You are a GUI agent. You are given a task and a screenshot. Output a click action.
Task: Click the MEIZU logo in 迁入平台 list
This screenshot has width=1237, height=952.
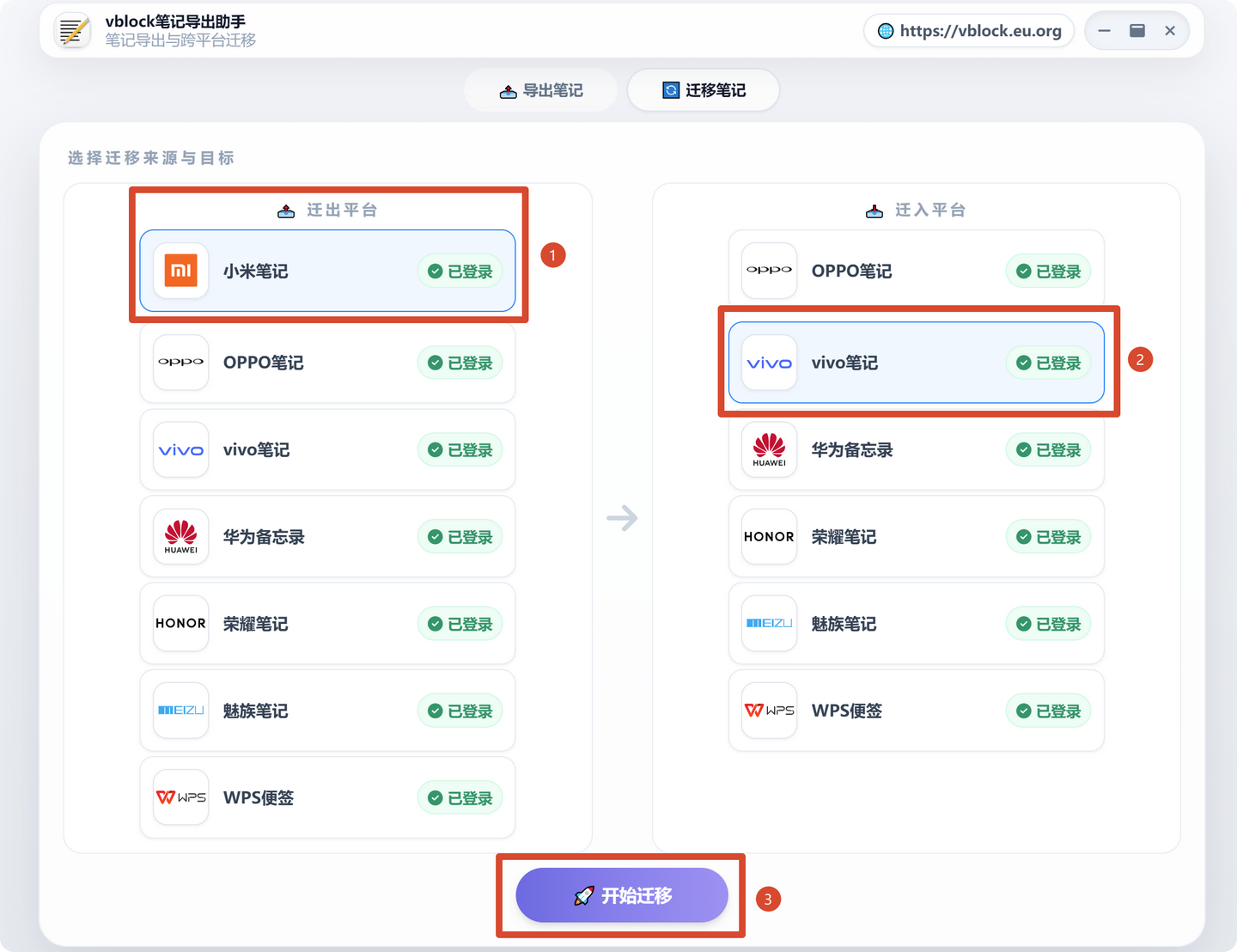tap(769, 623)
